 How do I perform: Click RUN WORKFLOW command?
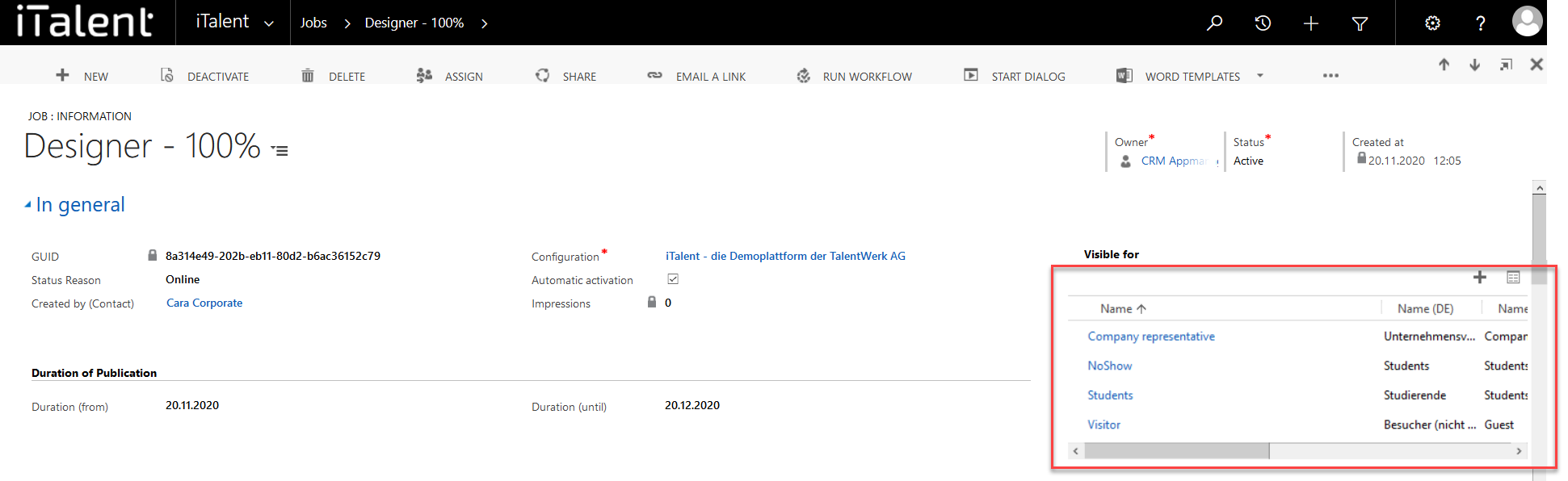[x=854, y=76]
